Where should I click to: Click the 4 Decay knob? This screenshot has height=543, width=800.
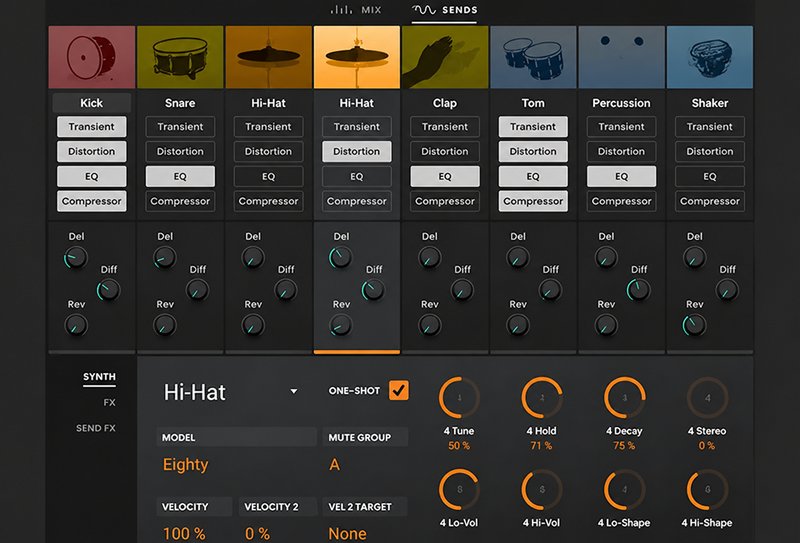point(624,398)
